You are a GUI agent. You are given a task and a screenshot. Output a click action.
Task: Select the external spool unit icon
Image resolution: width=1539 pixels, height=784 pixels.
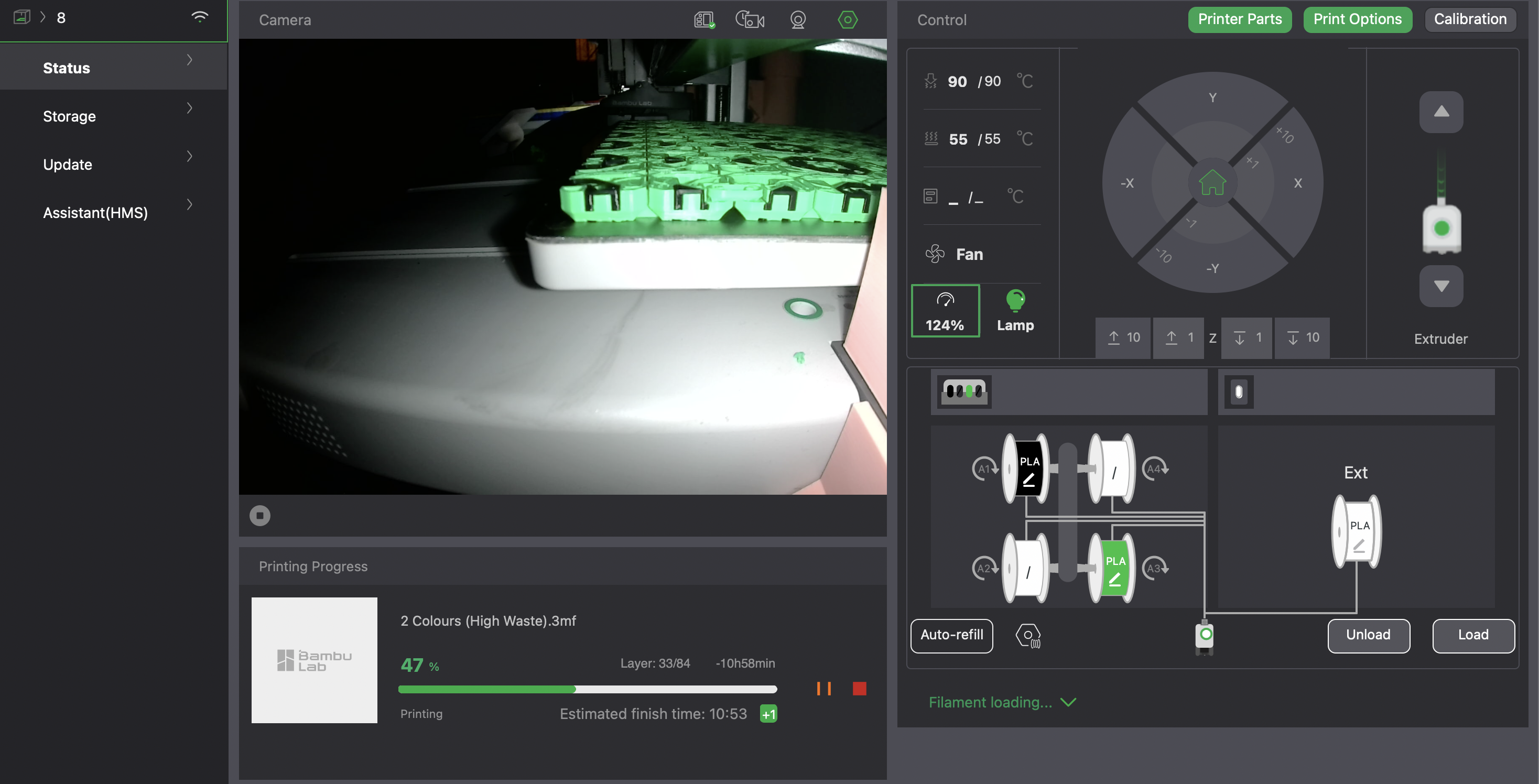(1239, 391)
